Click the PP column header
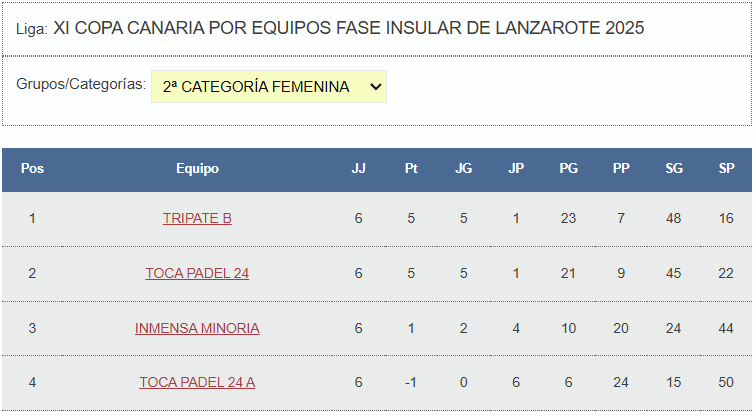This screenshot has height=416, width=756. coord(621,169)
